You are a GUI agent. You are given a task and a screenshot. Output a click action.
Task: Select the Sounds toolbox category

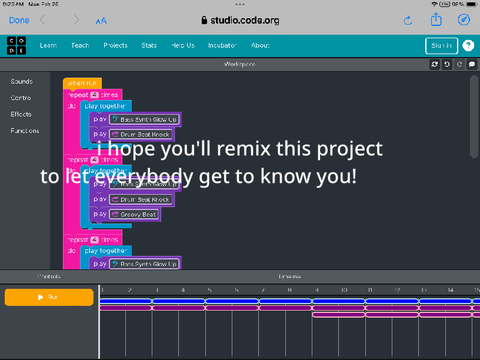click(x=22, y=82)
